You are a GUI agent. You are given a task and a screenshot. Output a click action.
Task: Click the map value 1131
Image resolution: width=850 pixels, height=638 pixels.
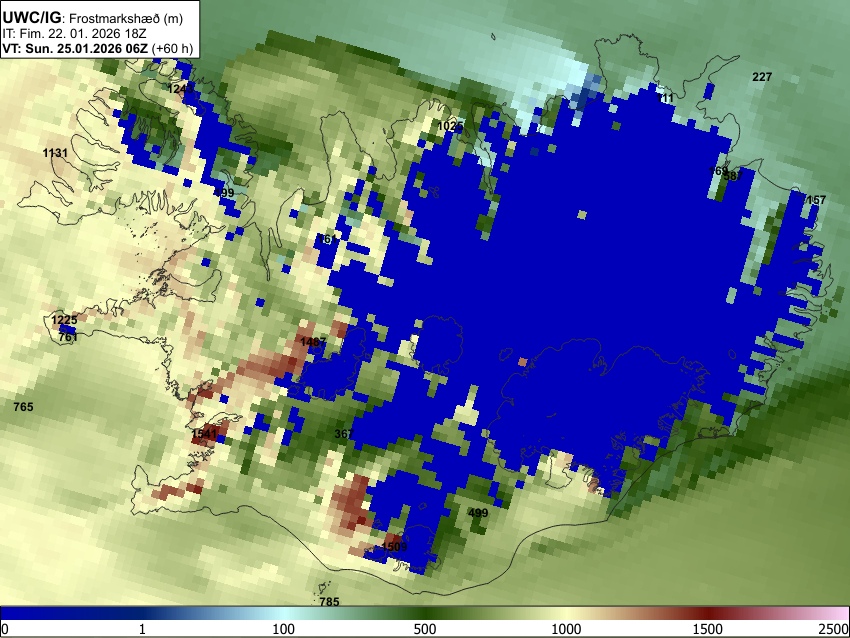click(55, 153)
